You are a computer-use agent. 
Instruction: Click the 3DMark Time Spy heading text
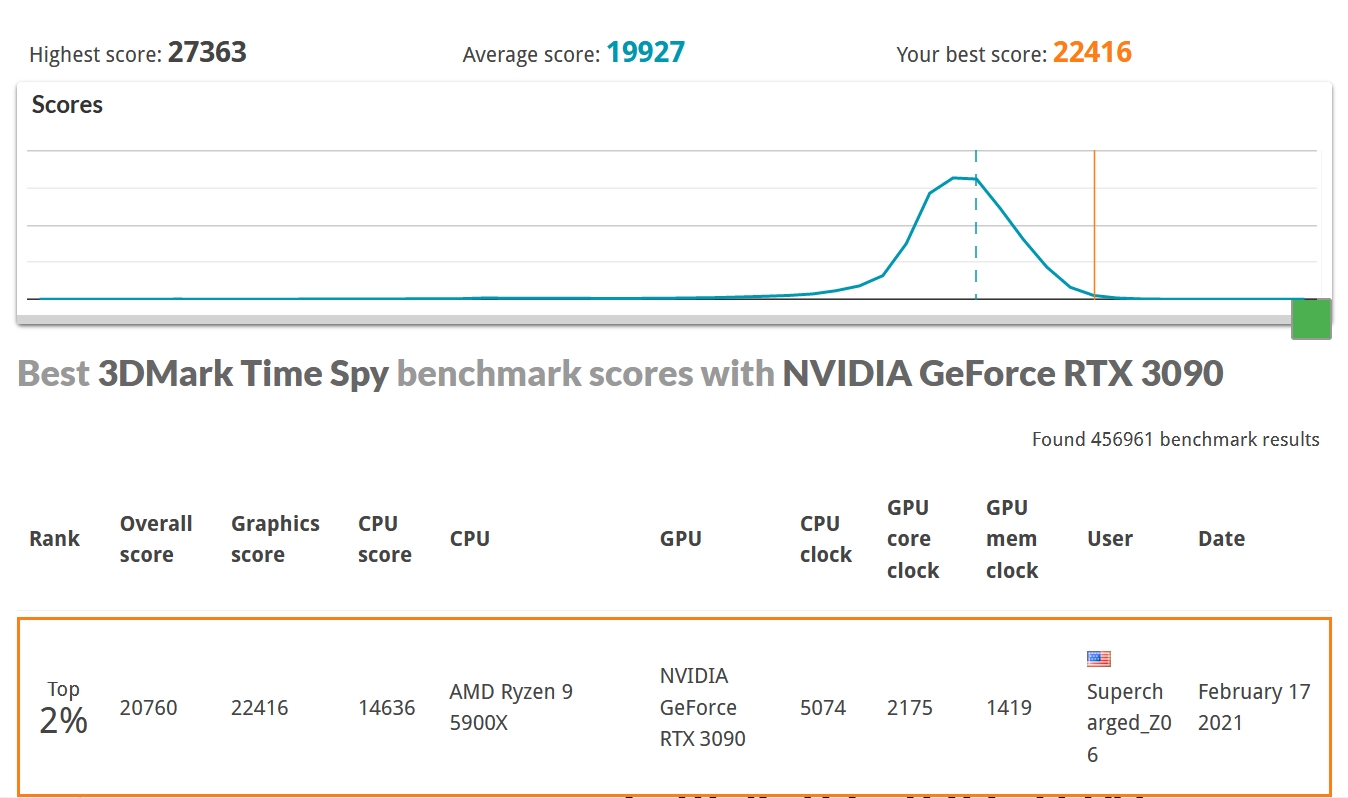click(243, 374)
